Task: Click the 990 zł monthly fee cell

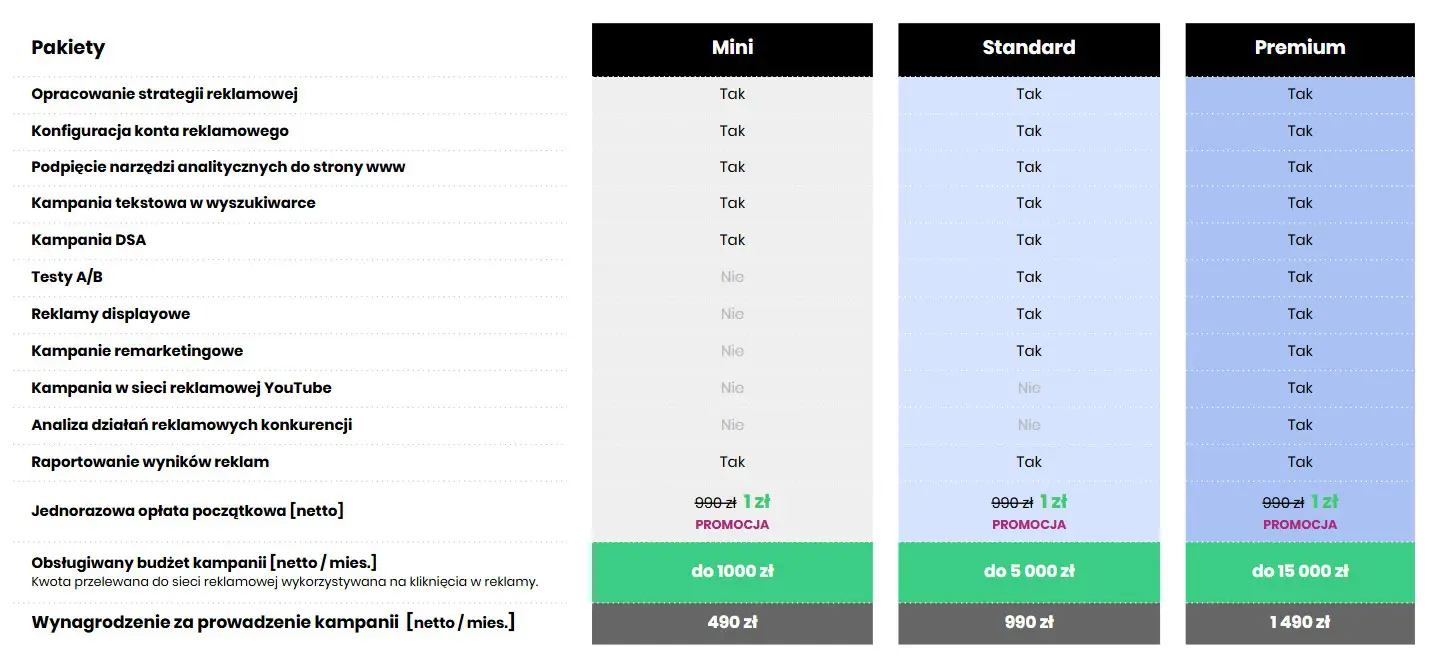Action: [x=1028, y=622]
